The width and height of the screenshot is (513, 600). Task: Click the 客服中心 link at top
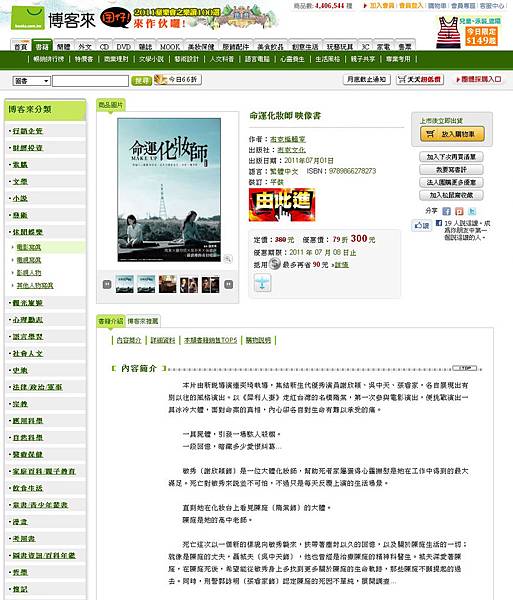[492, 5]
